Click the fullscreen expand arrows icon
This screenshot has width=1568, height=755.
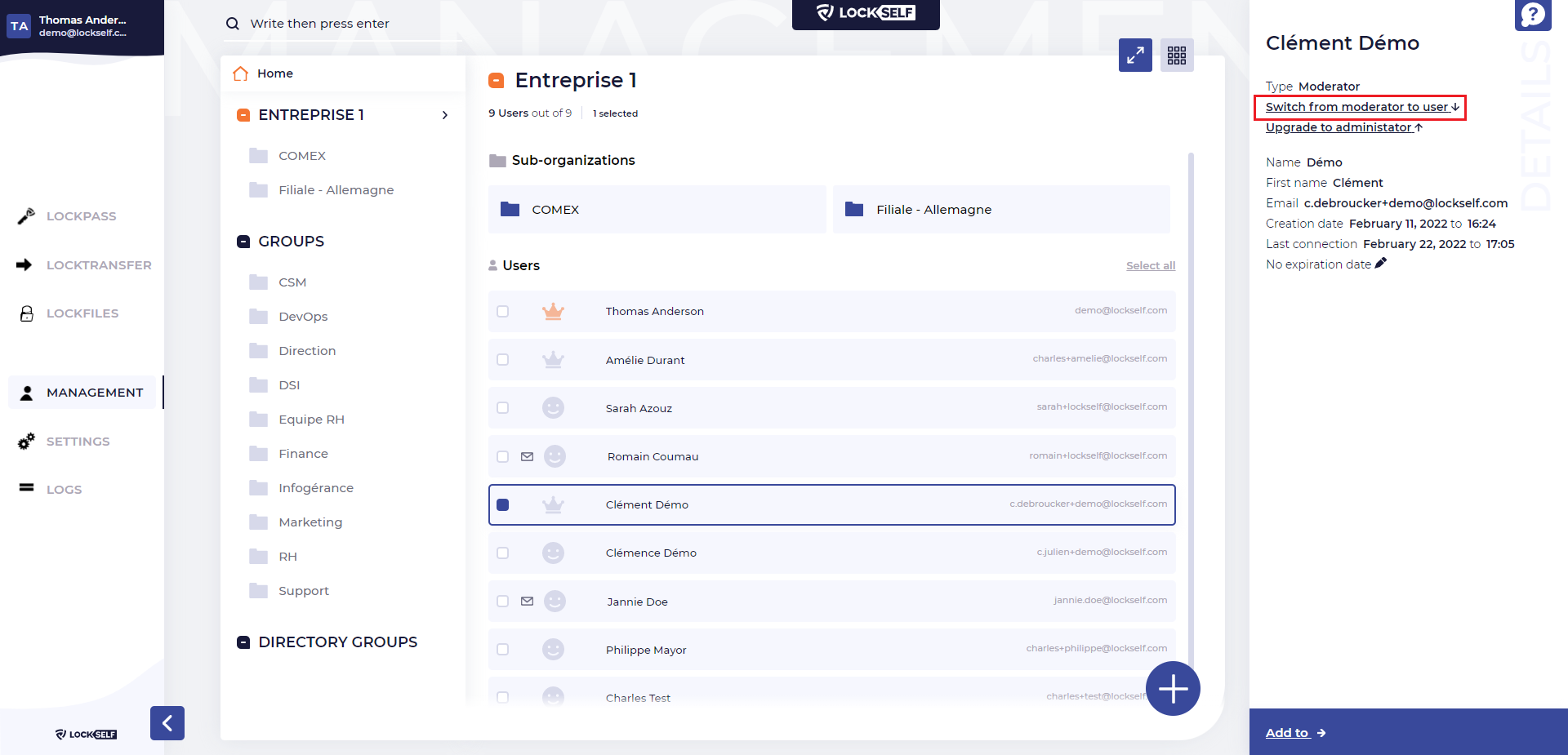pos(1135,56)
